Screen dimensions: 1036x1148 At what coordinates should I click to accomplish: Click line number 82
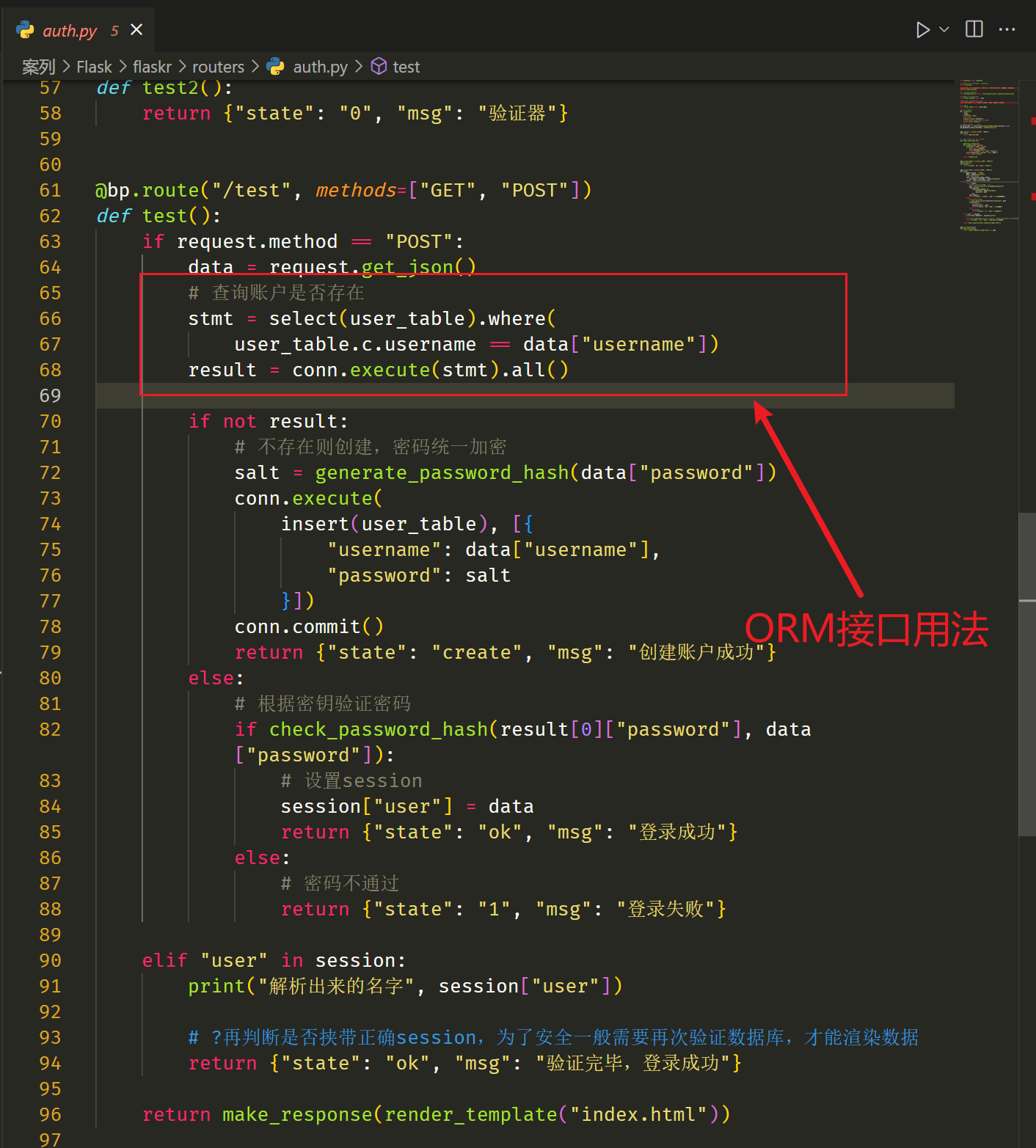pos(50,730)
